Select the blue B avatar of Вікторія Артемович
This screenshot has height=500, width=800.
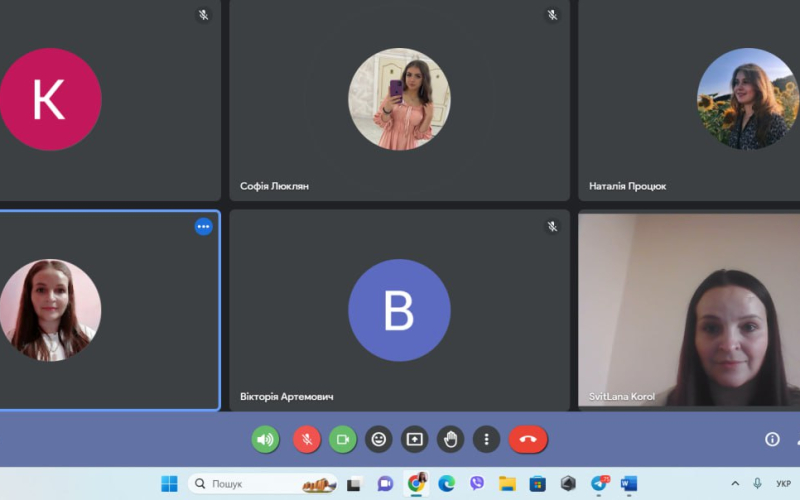click(399, 310)
